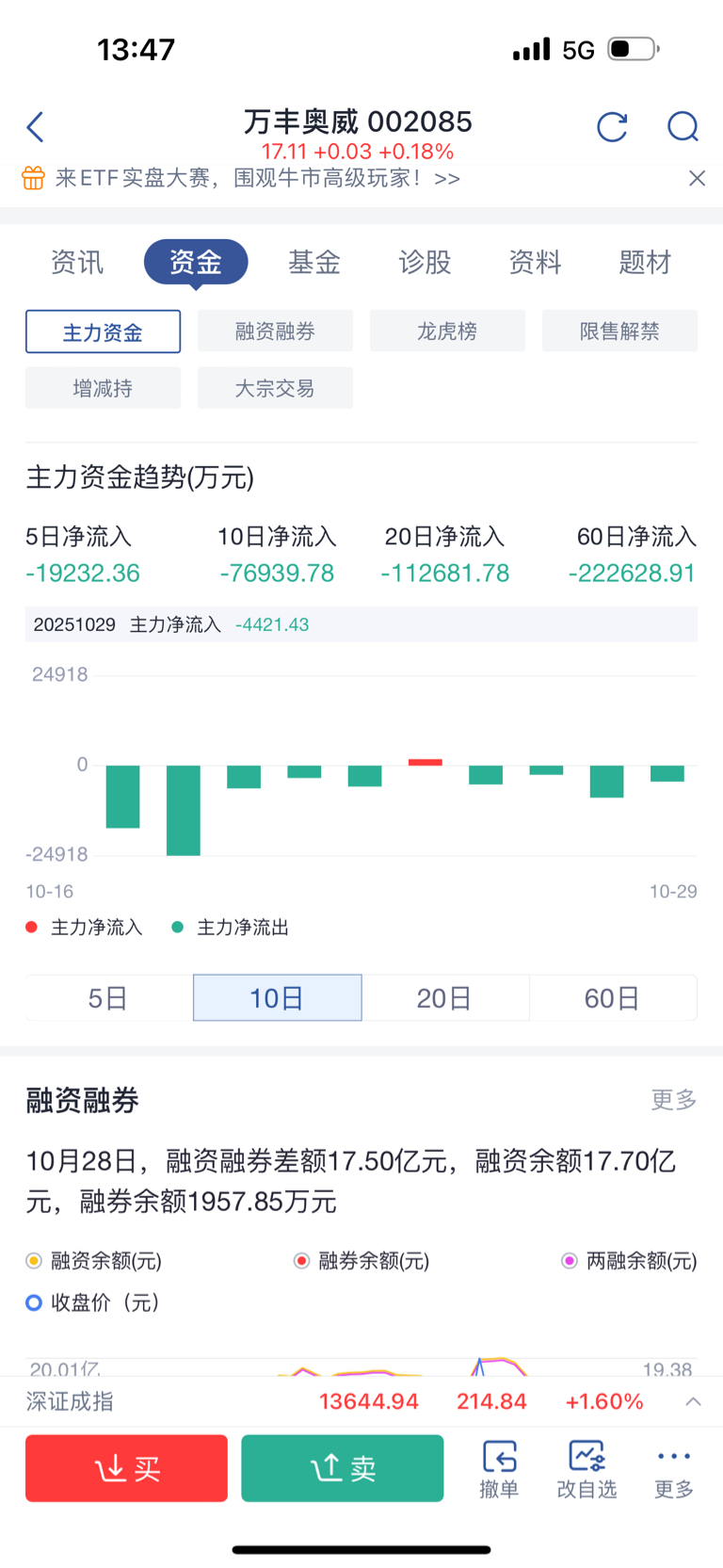
Task: Select the 主力资金 sub-tab
Action: point(103,331)
